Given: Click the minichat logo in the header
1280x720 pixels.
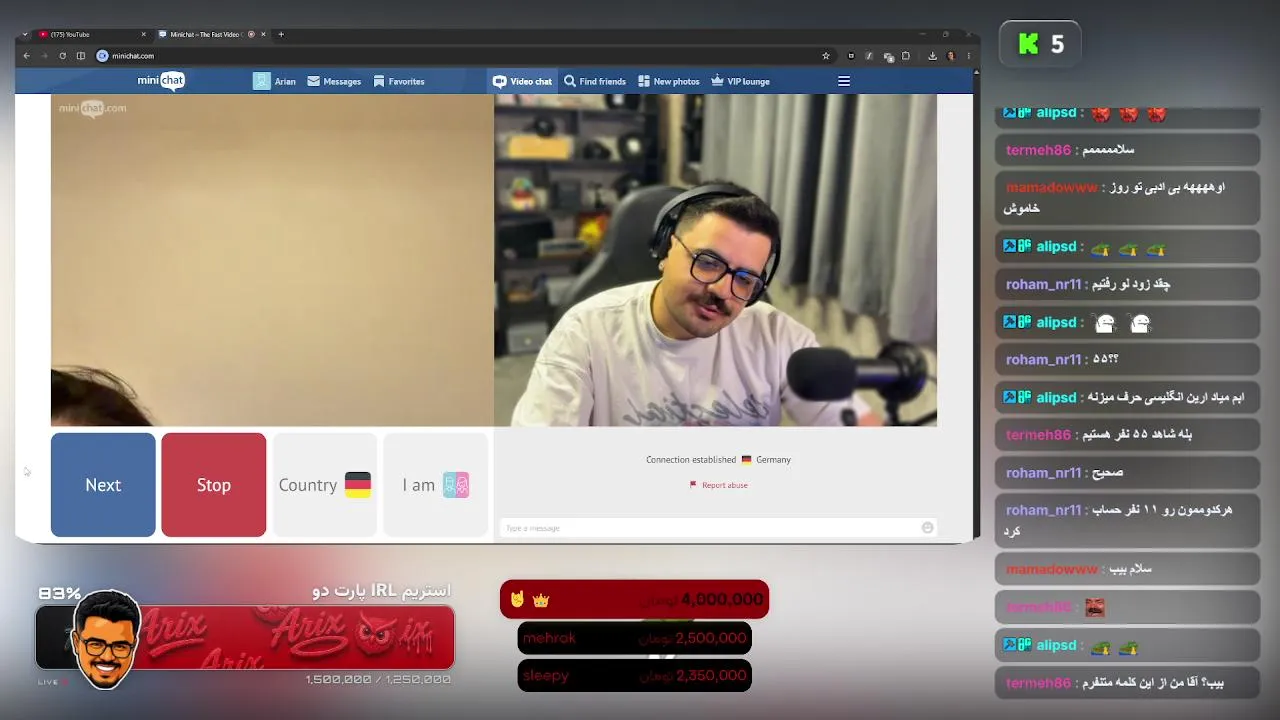Looking at the screenshot, I should pos(161,81).
